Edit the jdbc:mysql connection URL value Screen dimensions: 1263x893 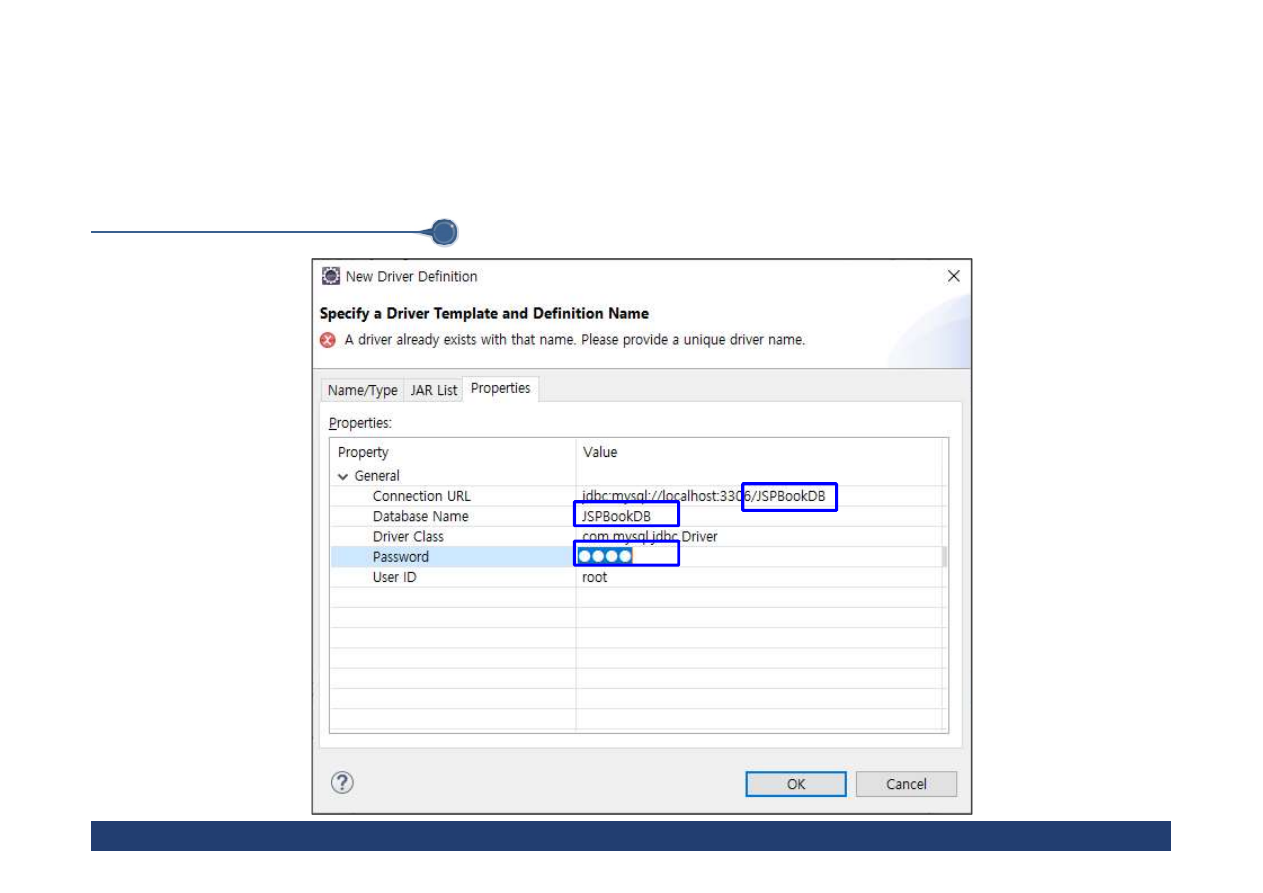point(703,496)
